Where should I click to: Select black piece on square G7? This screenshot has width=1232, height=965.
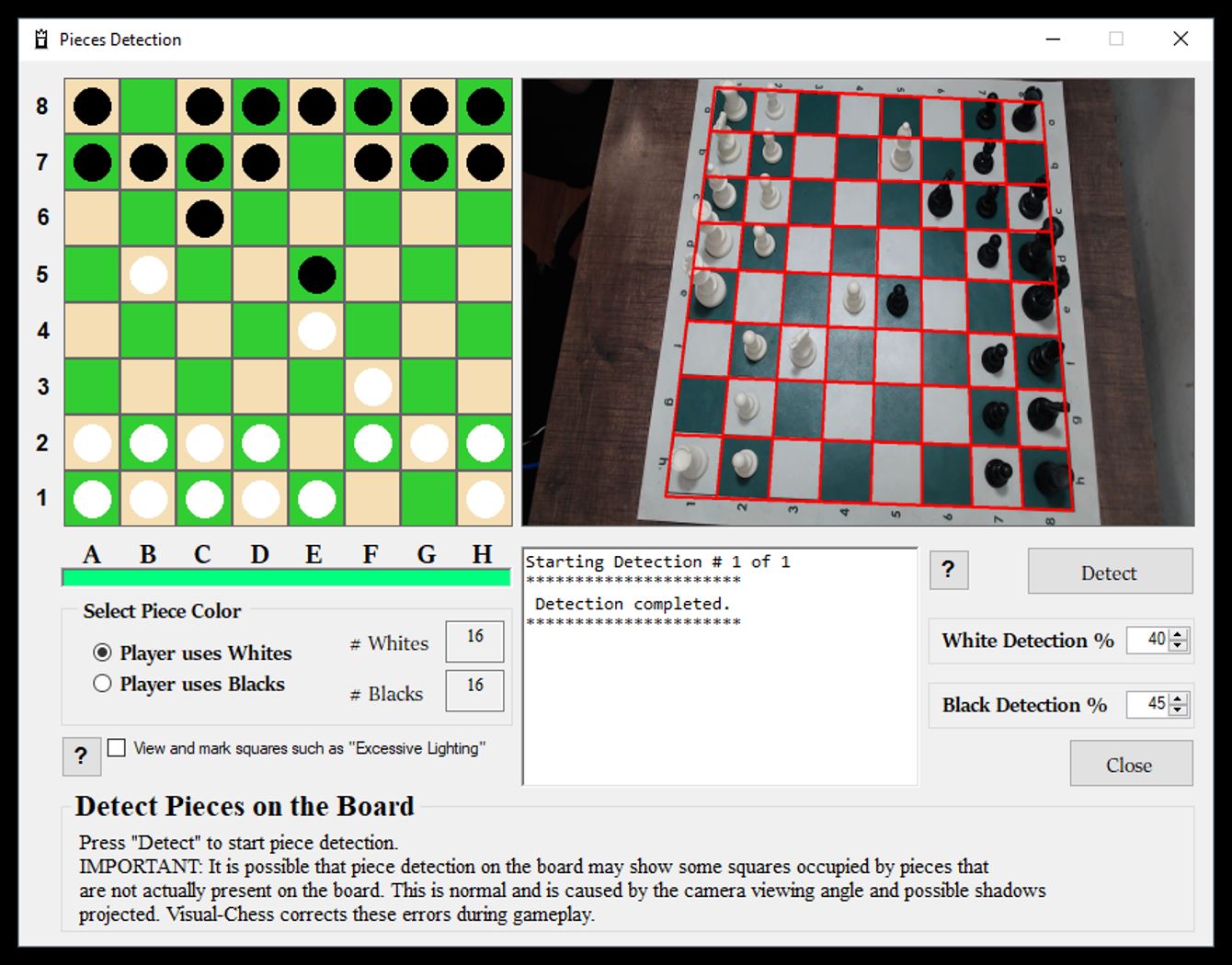pyautogui.click(x=428, y=163)
